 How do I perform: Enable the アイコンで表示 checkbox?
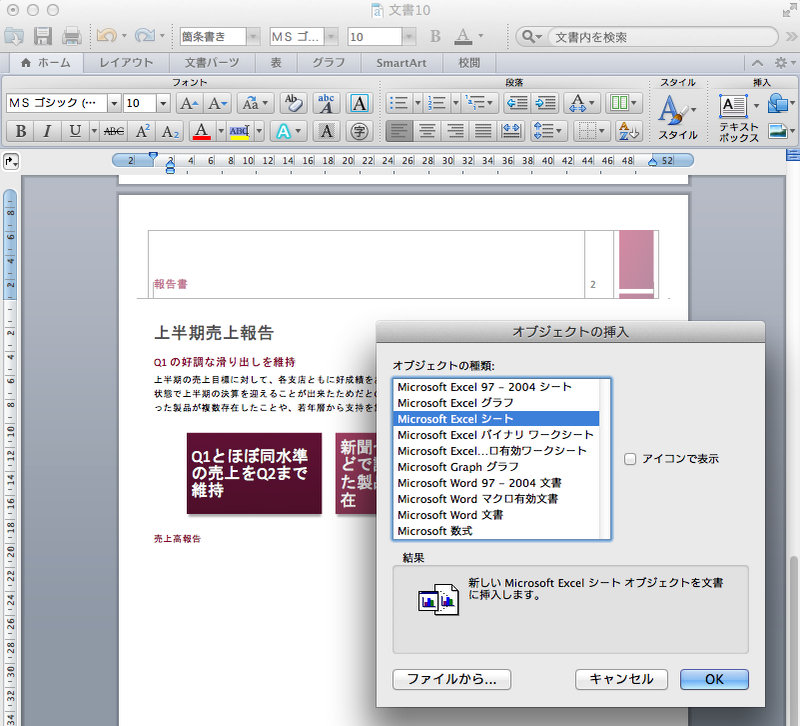point(630,459)
